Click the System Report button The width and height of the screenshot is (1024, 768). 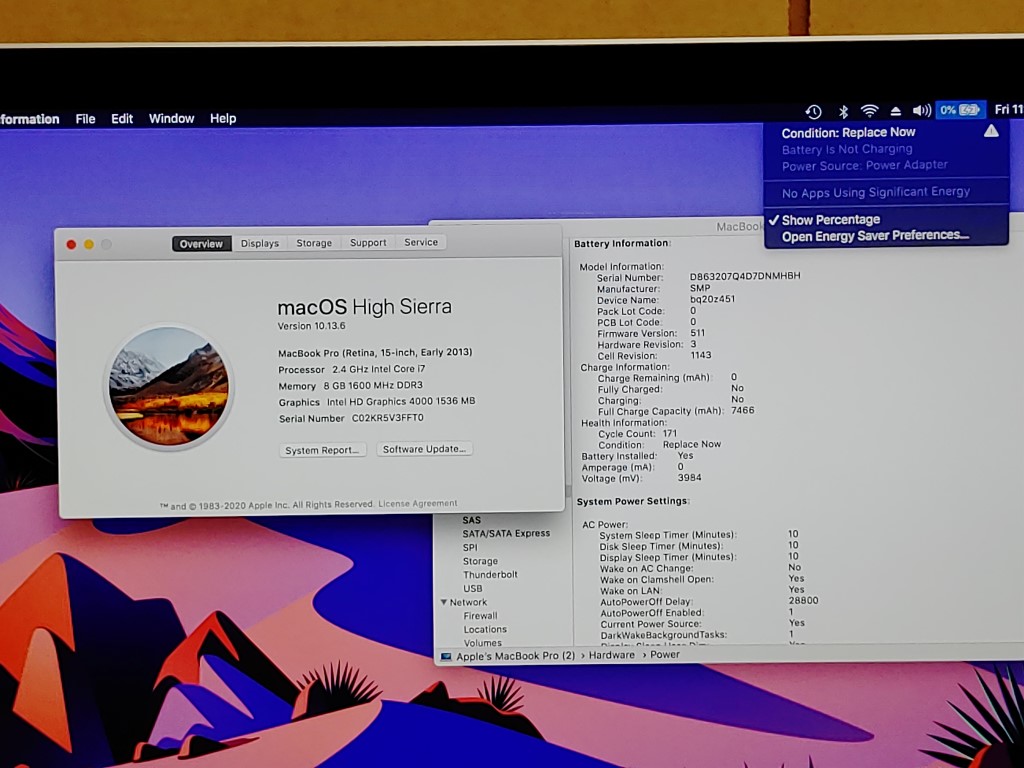pos(323,450)
